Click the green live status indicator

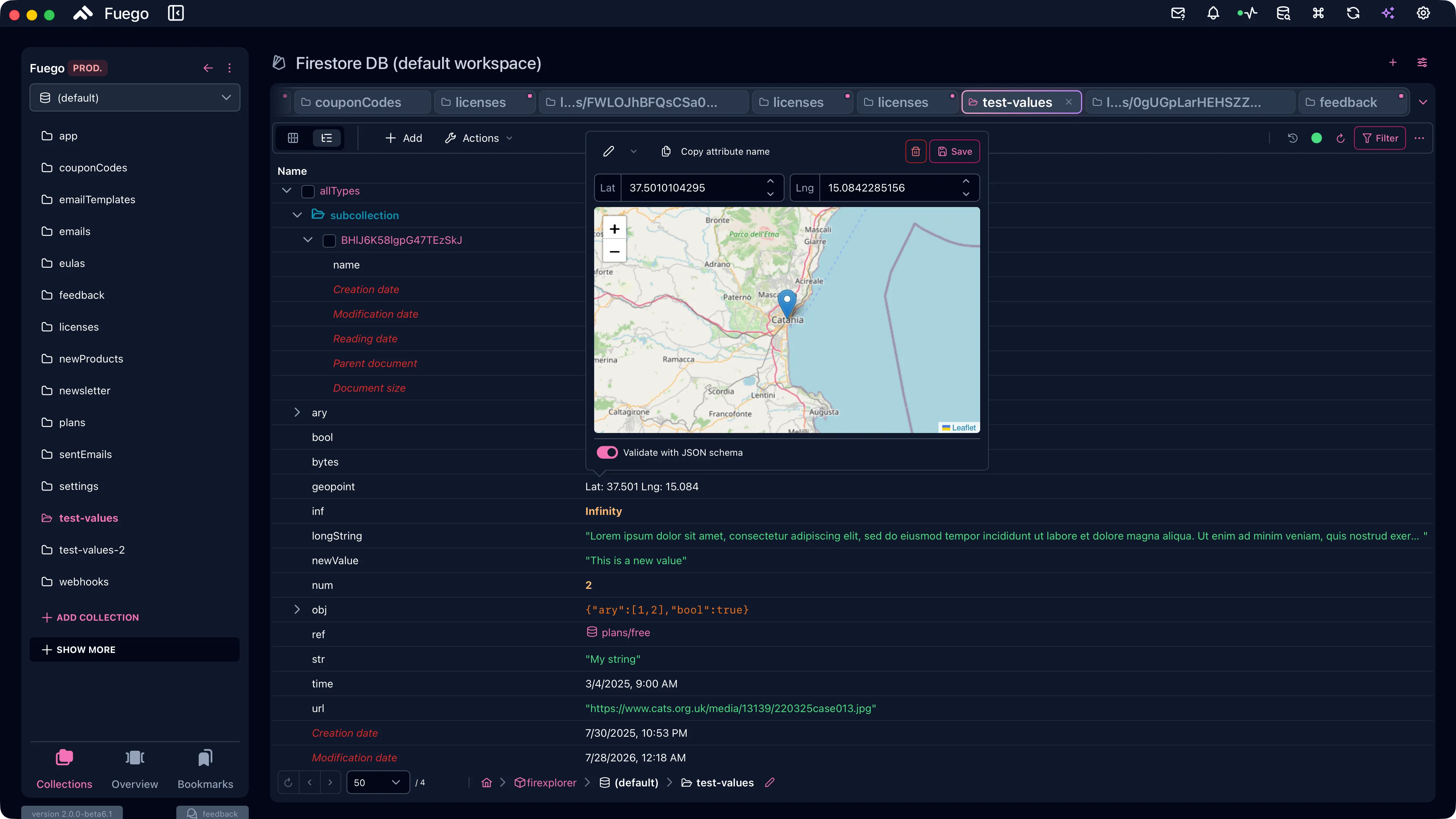[1316, 138]
